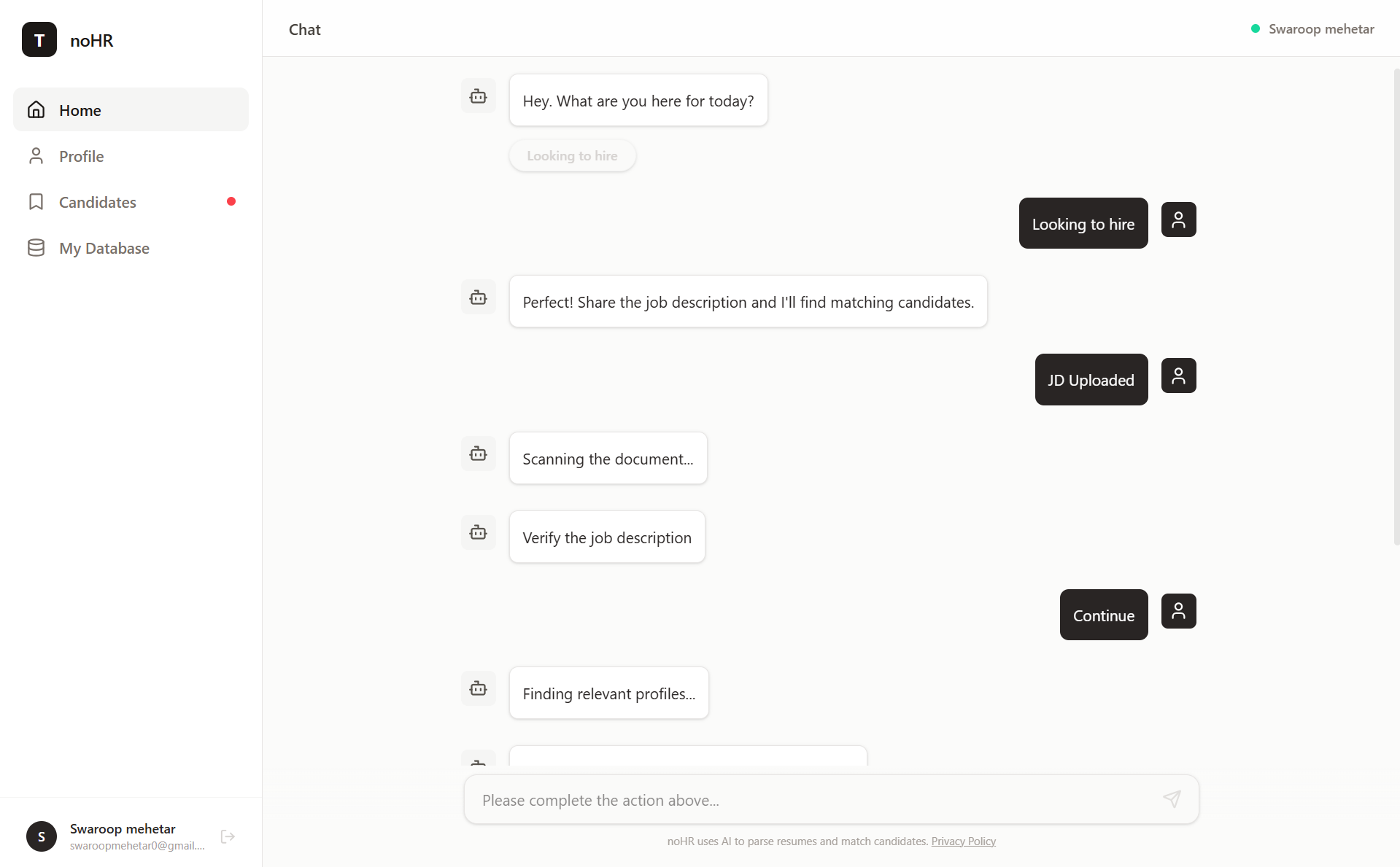The height and width of the screenshot is (867, 1400).
Task: Select Candidates from the sidebar menu
Action: [97, 201]
